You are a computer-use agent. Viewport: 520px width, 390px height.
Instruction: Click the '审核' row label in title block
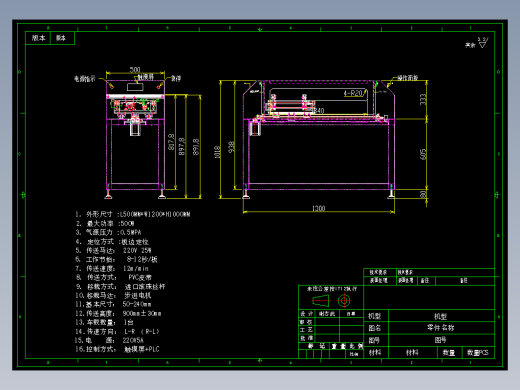pos(306,322)
